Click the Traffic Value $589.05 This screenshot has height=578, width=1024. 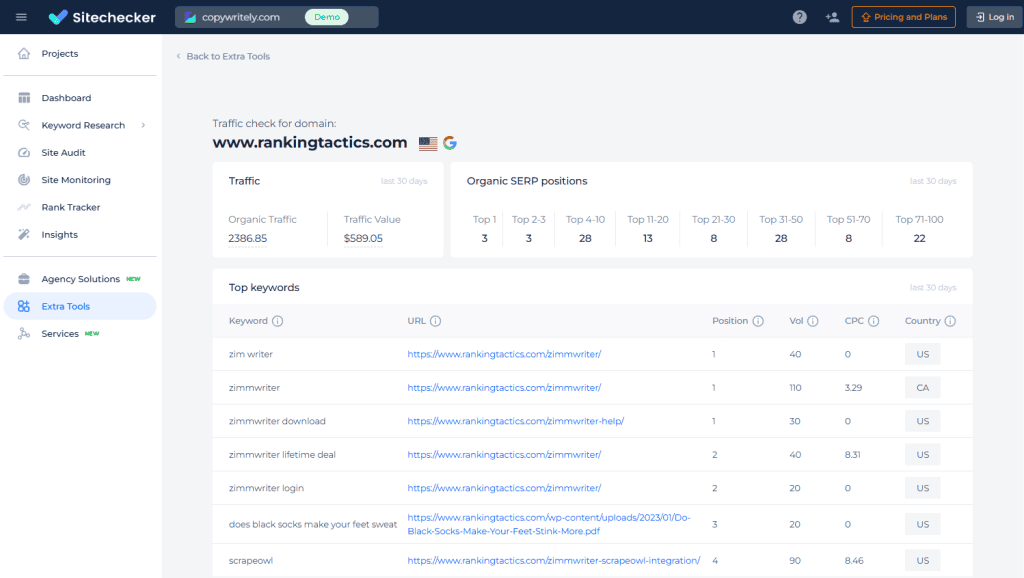pyautogui.click(x=363, y=238)
